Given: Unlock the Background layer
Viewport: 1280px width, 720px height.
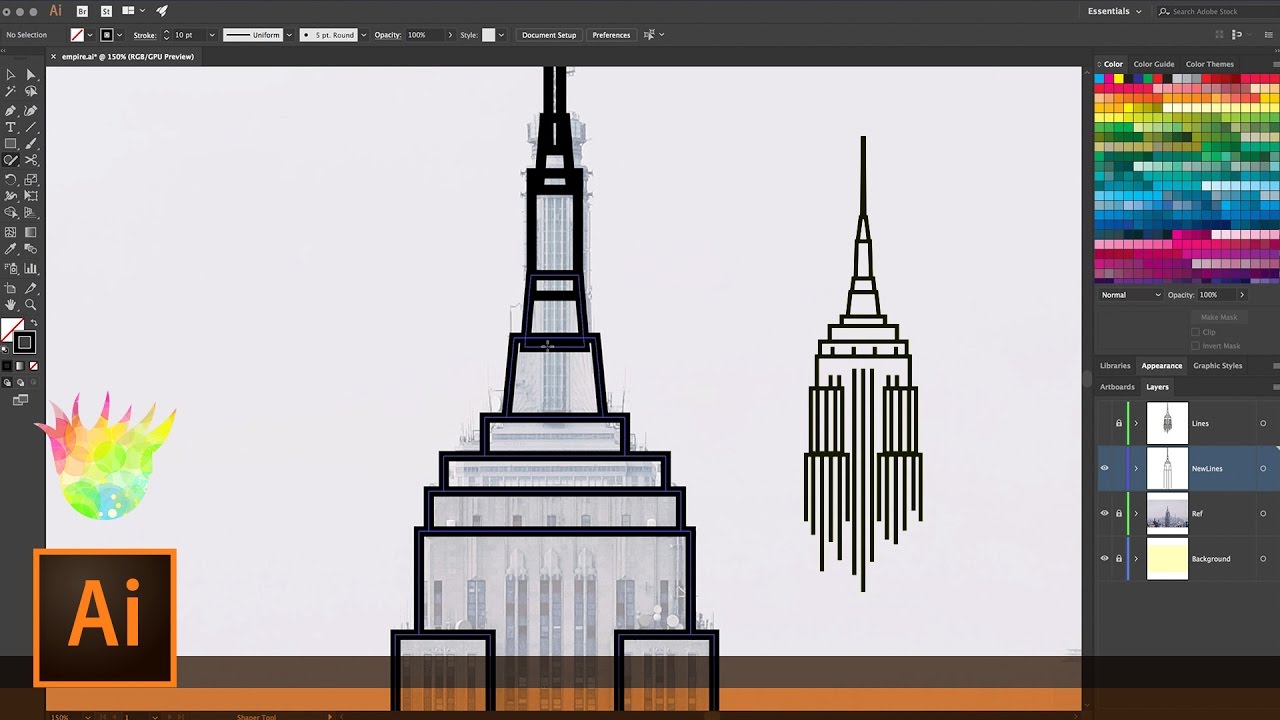Looking at the screenshot, I should point(1118,558).
